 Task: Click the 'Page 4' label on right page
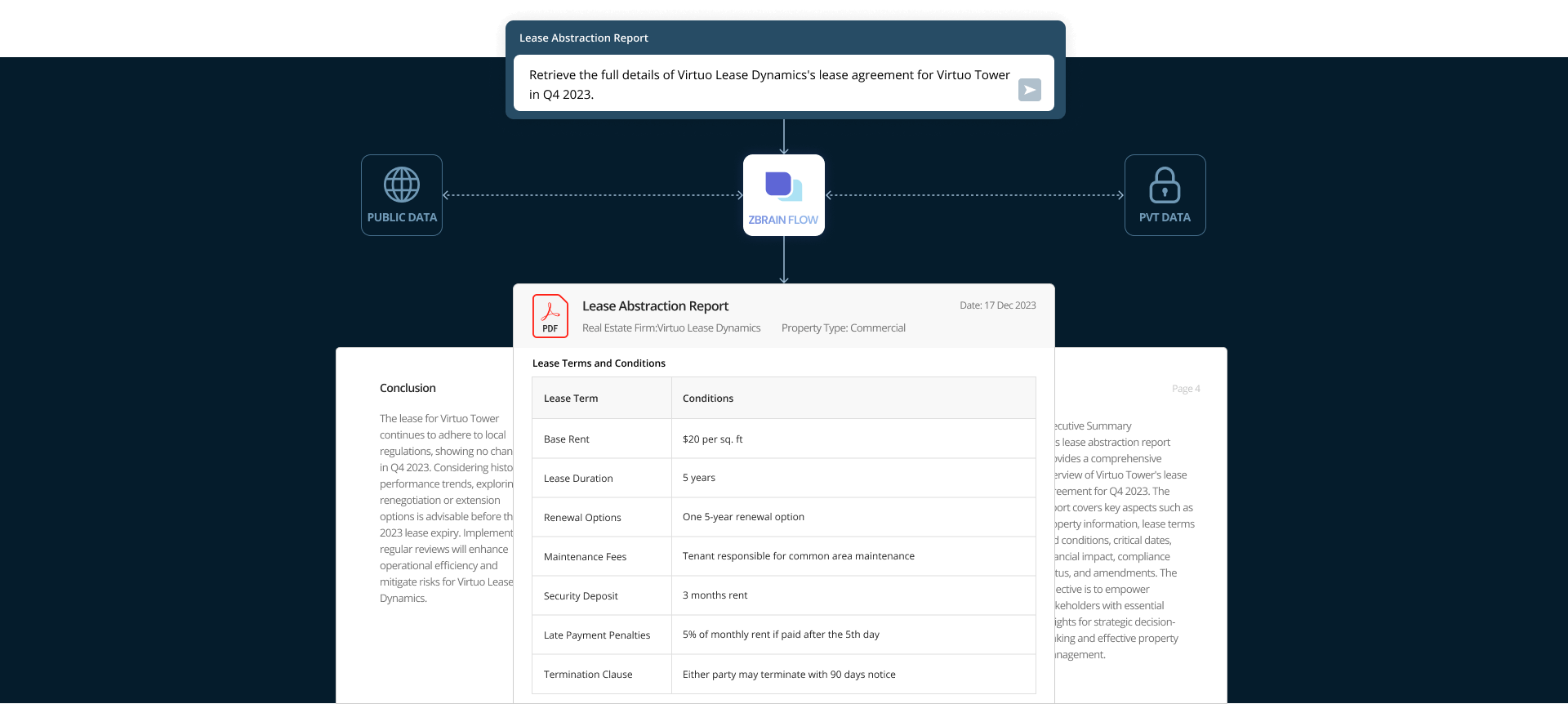click(x=1186, y=389)
